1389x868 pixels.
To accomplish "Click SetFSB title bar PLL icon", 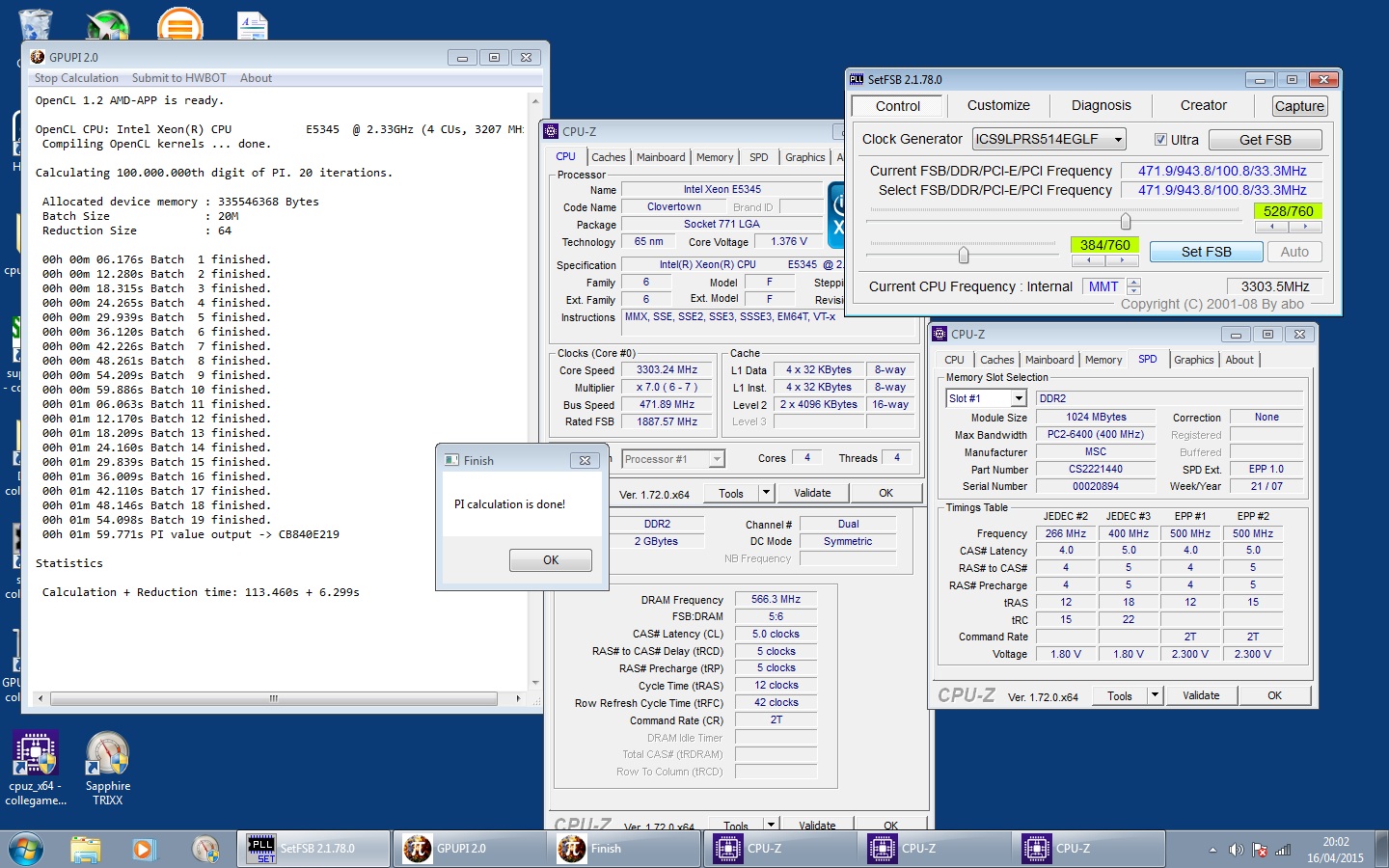I will 857,79.
